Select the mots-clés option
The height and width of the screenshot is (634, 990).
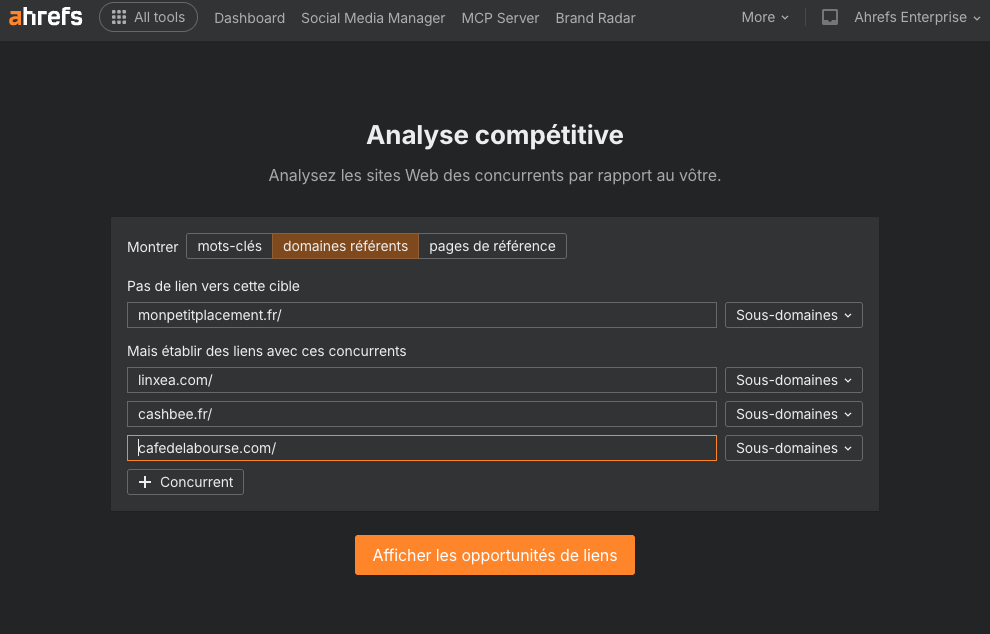[x=229, y=246]
